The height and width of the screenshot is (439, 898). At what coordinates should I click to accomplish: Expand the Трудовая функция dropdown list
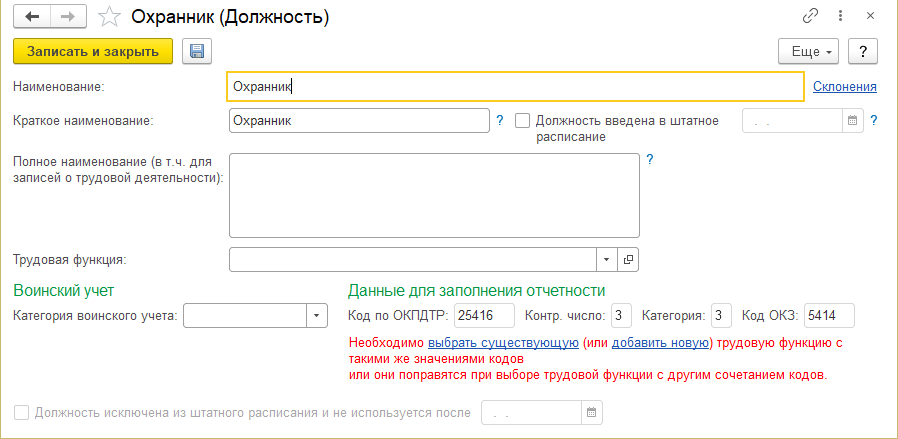608,259
